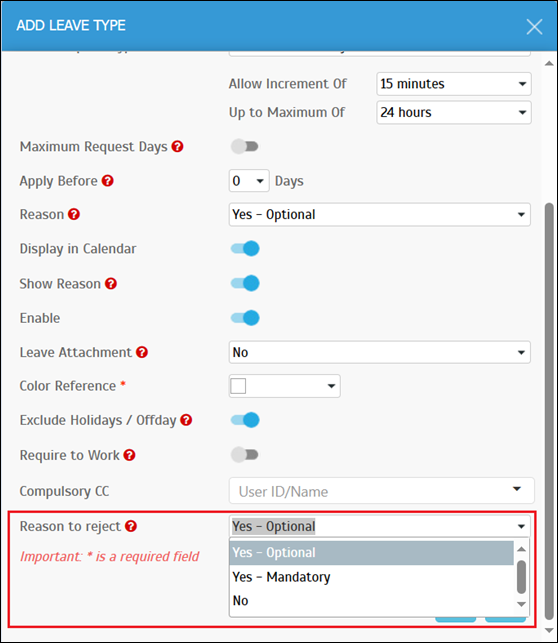Click the Reason field help icon
Viewport: 558px width, 643px height.
[74, 214]
